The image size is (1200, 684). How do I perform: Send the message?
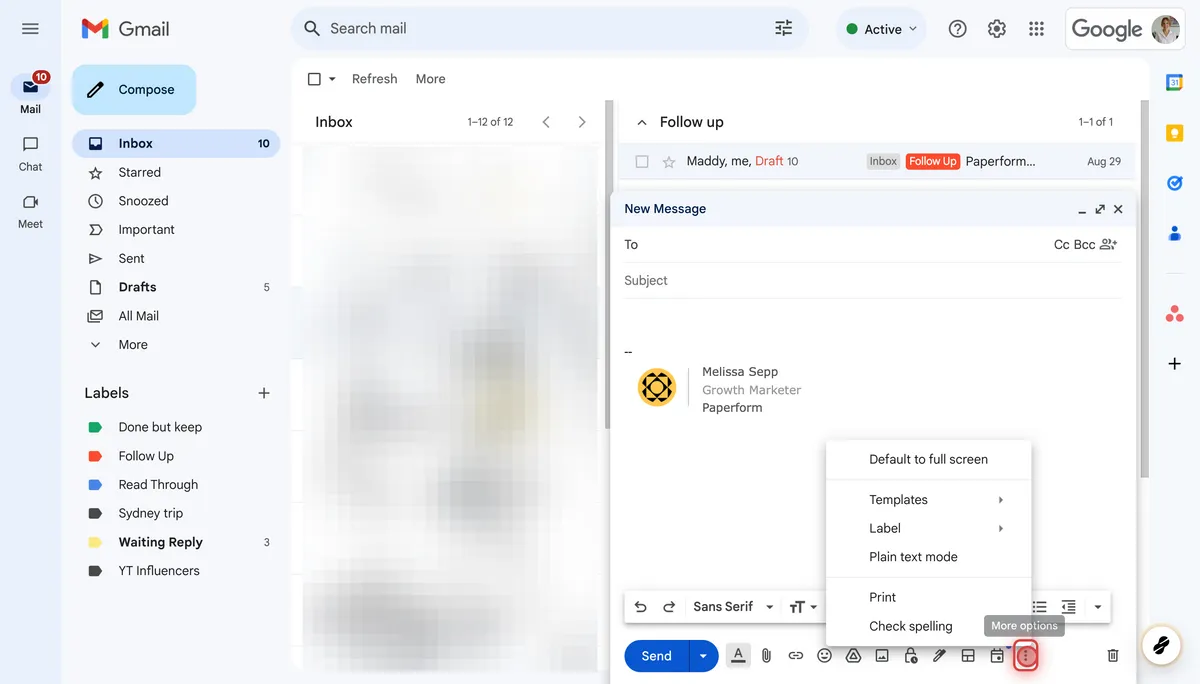coord(657,656)
